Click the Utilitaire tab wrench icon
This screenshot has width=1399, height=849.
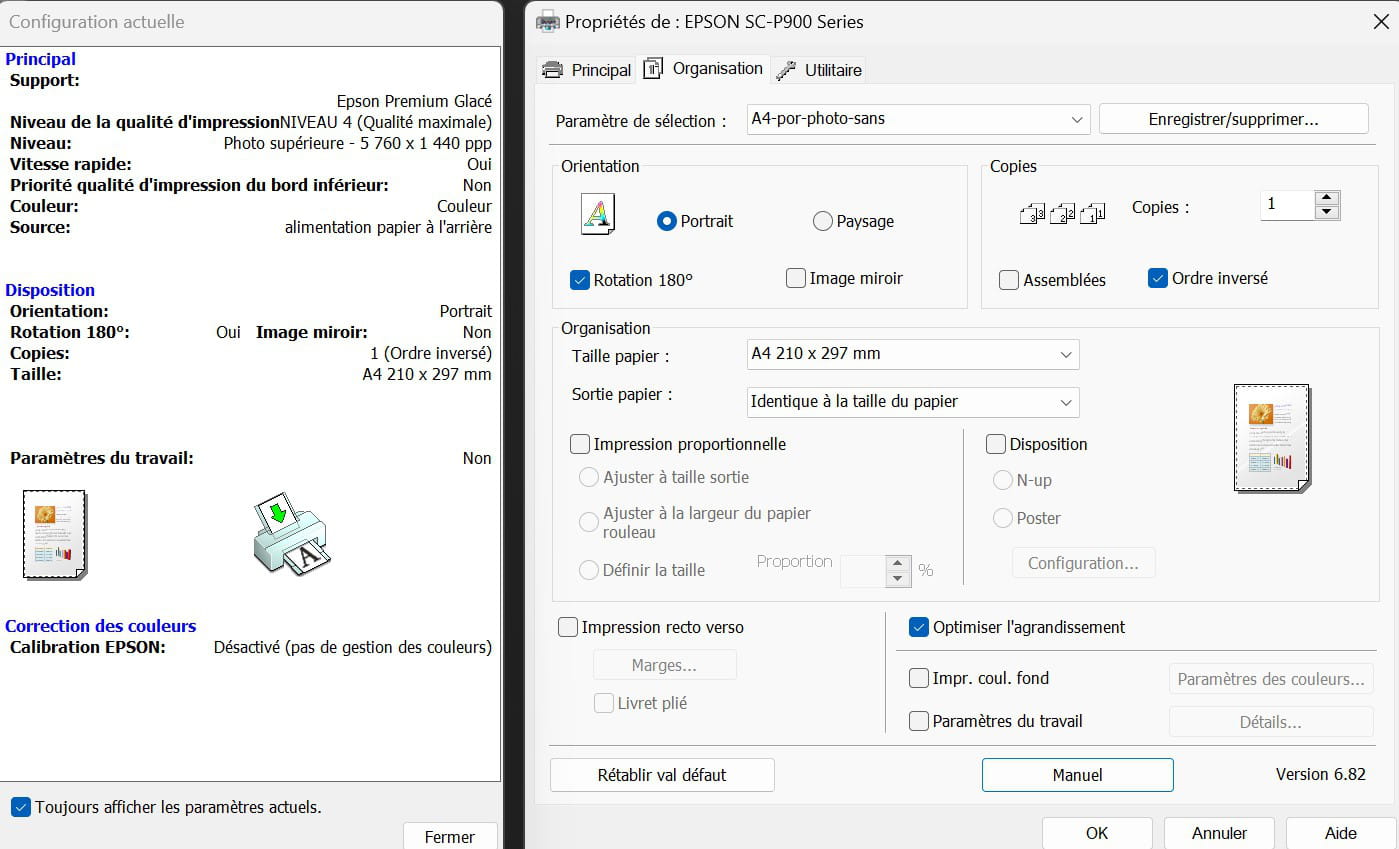[x=787, y=69]
